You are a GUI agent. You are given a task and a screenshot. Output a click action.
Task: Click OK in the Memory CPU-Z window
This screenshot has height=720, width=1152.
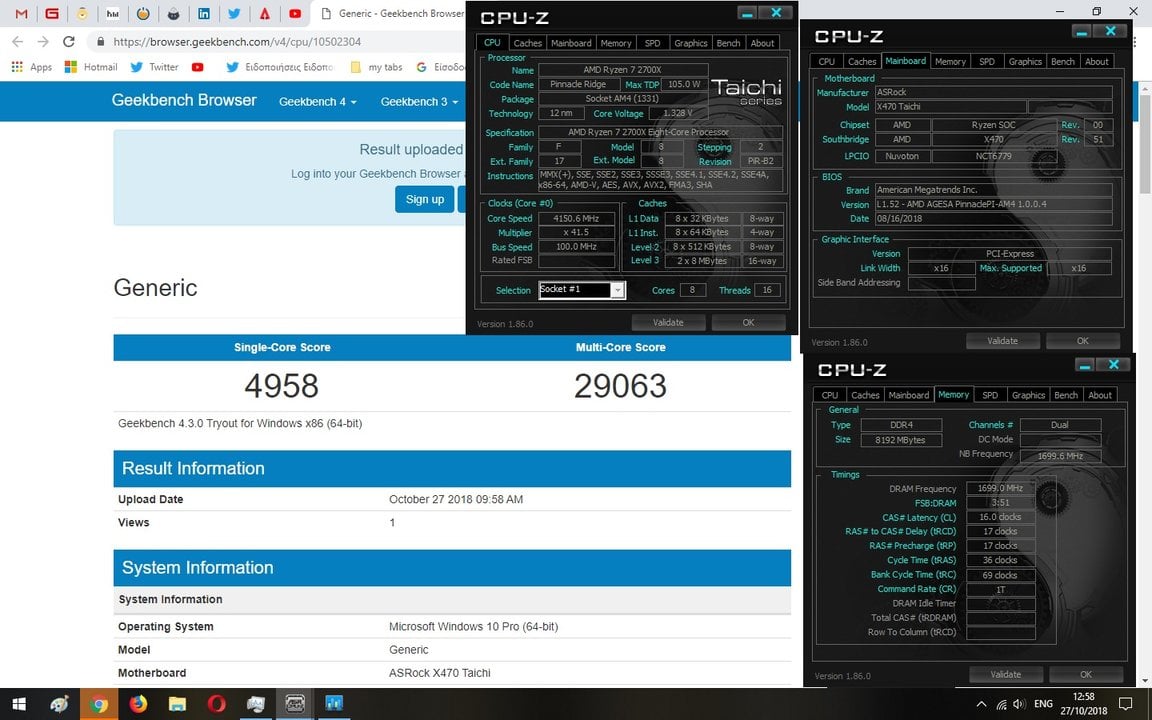[x=1086, y=674]
